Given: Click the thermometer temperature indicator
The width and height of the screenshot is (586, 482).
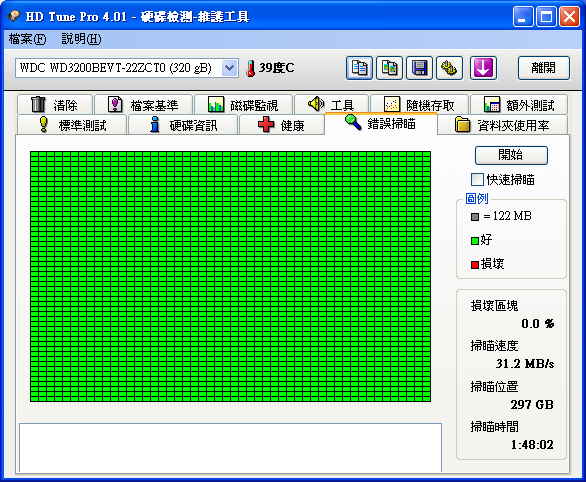Looking at the screenshot, I should tap(250, 68).
